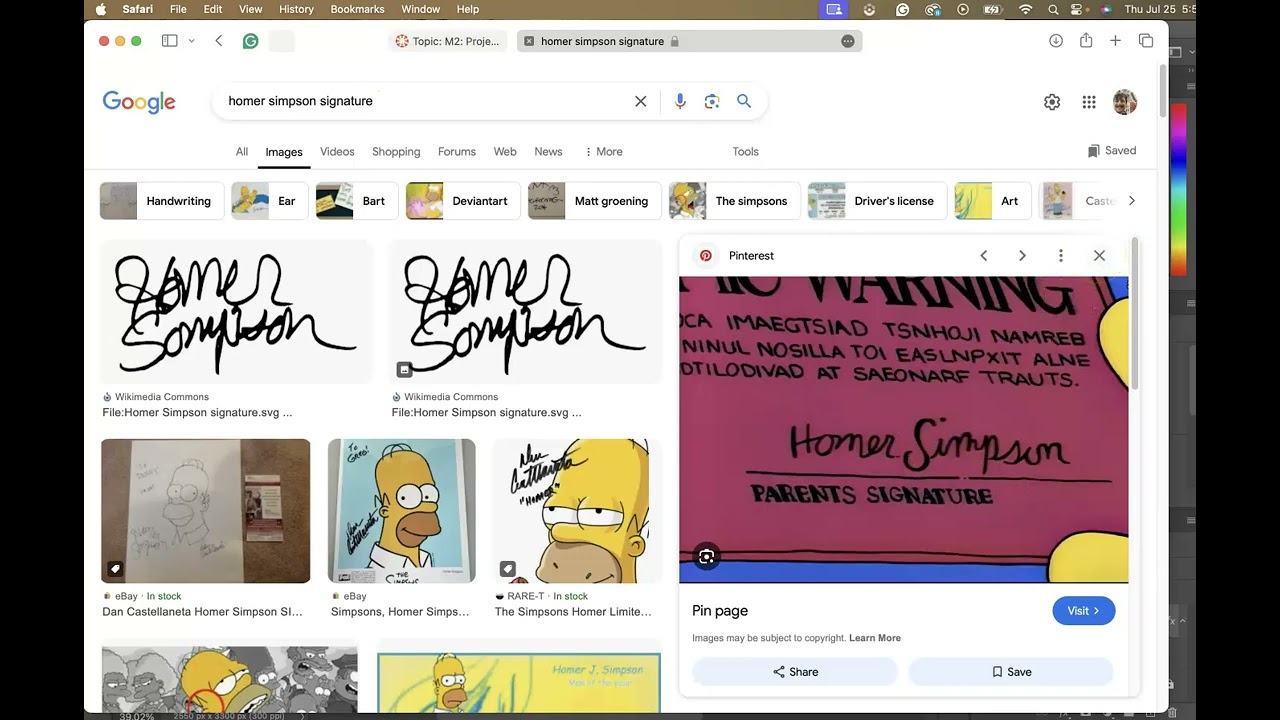Click the badge icon on the Wikimedia signature thumbnail
This screenshot has height=720, width=1280.
coord(404,369)
